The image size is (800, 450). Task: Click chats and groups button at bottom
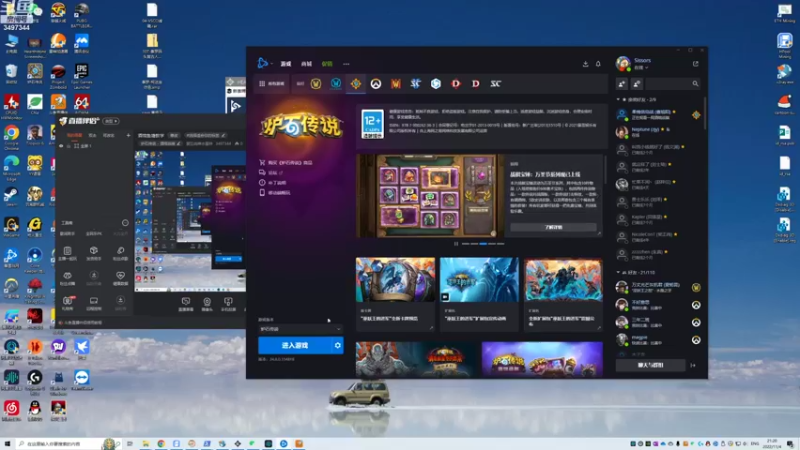click(x=650, y=365)
